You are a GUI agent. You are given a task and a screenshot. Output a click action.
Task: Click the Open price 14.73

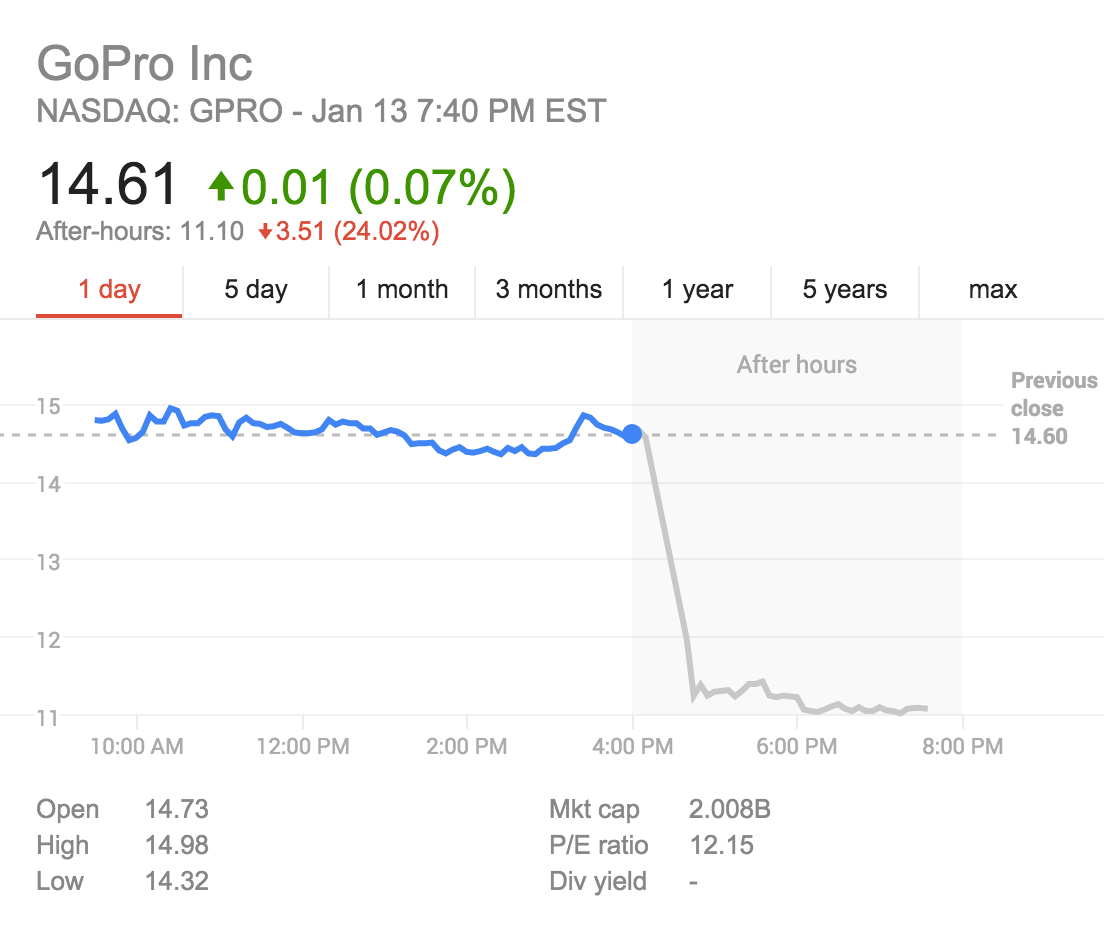point(177,809)
